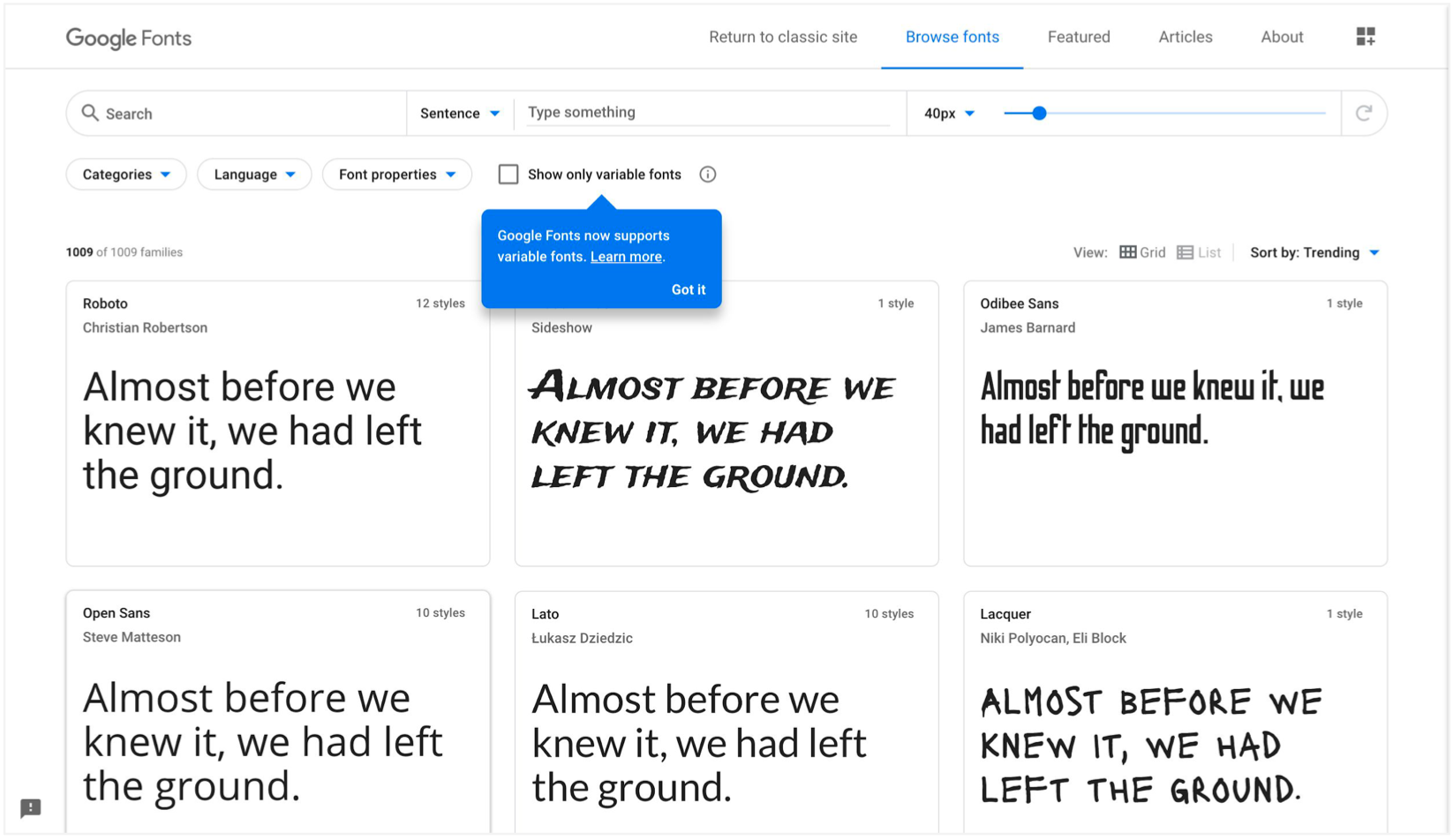Click the variable fonts info icon

coord(707,175)
